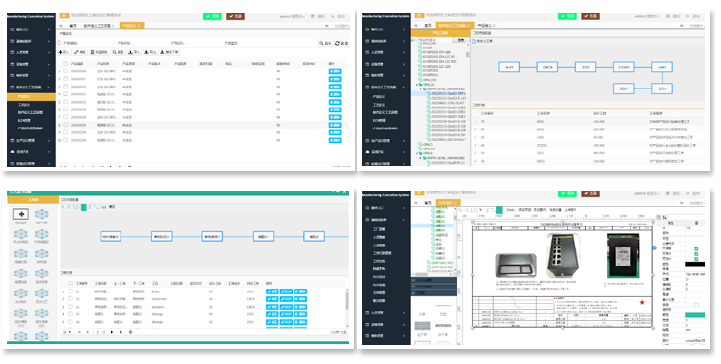Image resolution: width=721 pixels, height=364 pixels.
Task: Tick the select-all checkbox in product table header
Action: click(65, 64)
